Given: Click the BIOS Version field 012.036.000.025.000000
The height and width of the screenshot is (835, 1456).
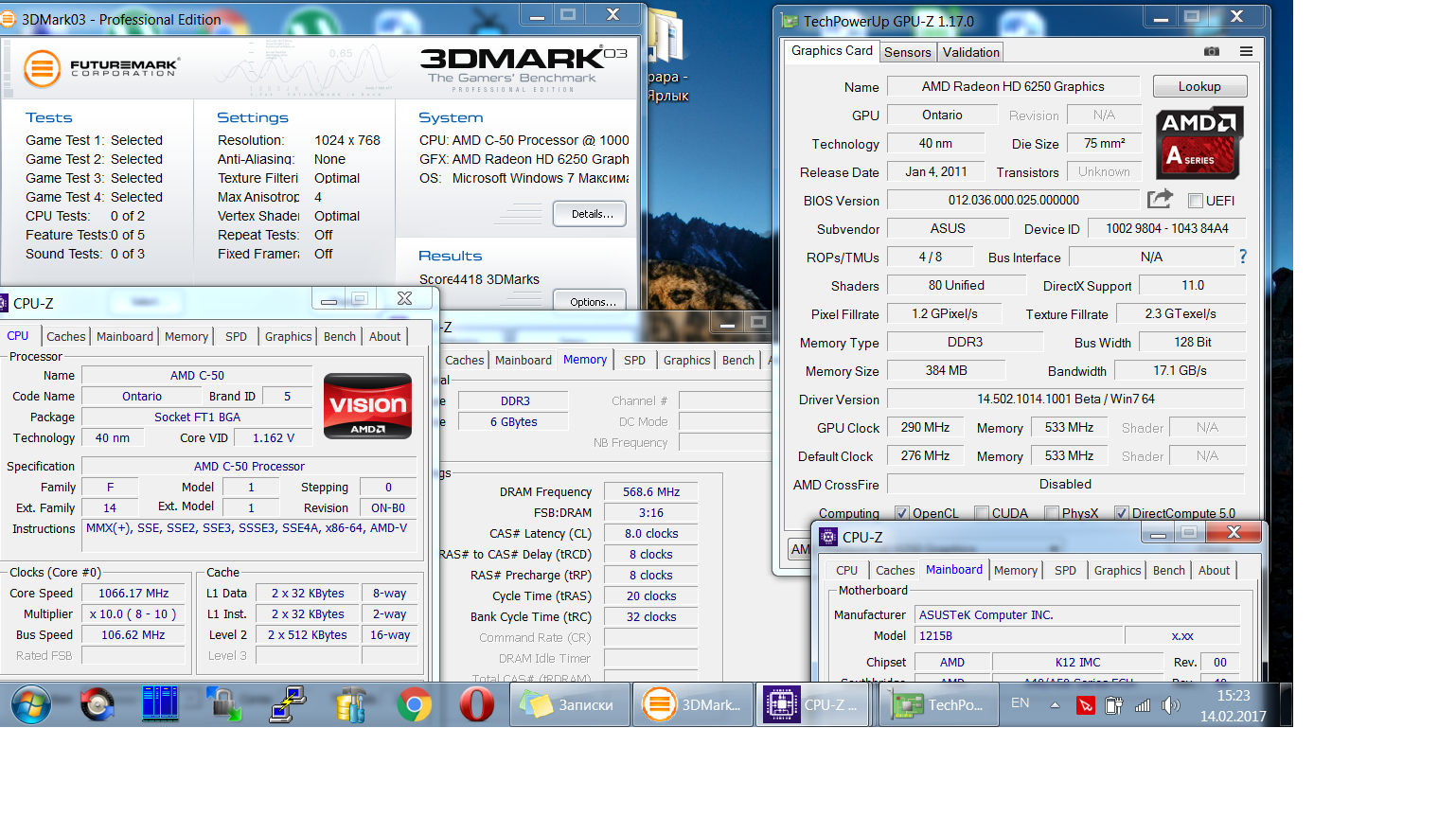Looking at the screenshot, I should pyautogui.click(x=1013, y=200).
